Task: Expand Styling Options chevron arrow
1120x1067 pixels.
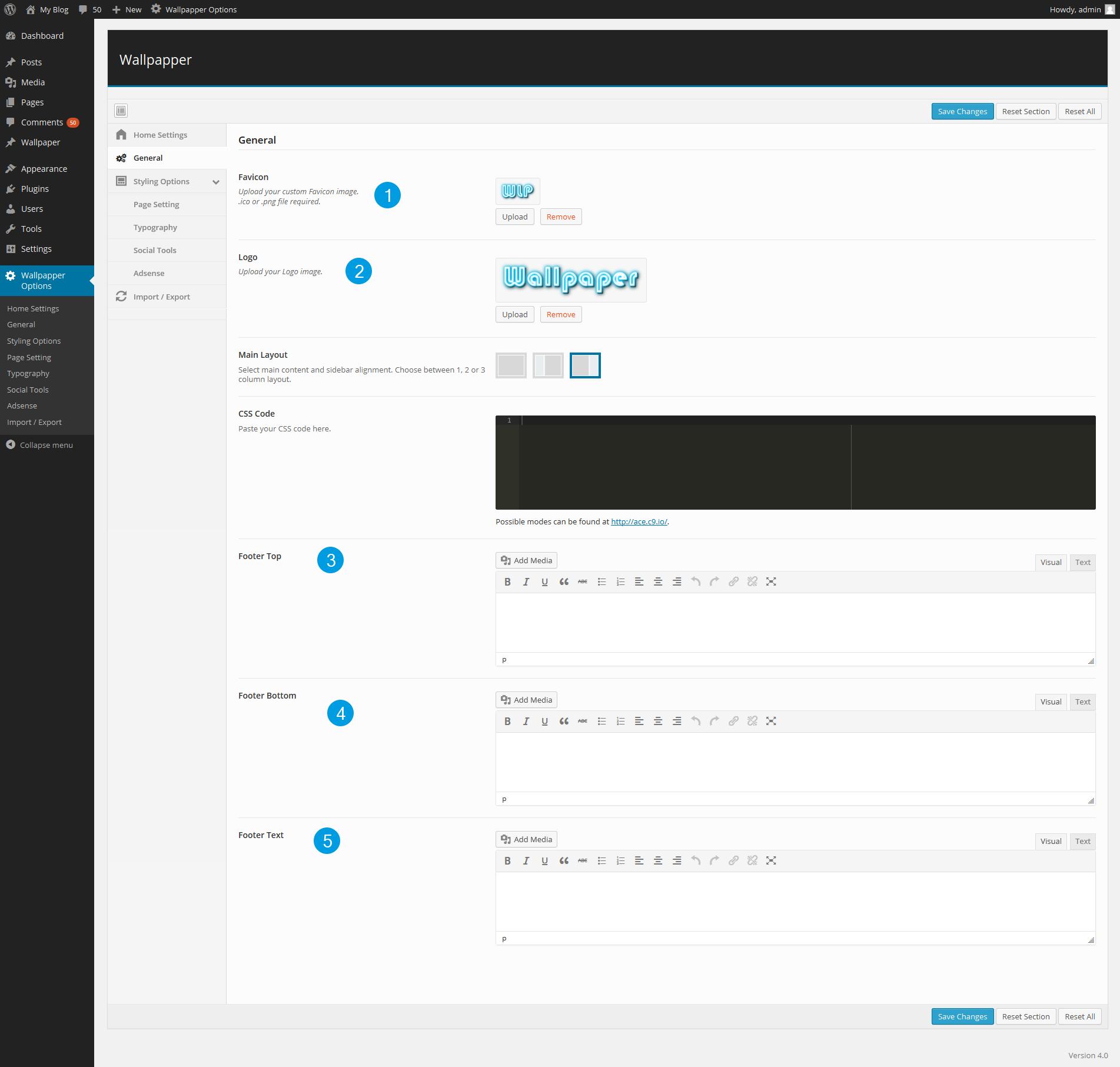Action: 216,182
